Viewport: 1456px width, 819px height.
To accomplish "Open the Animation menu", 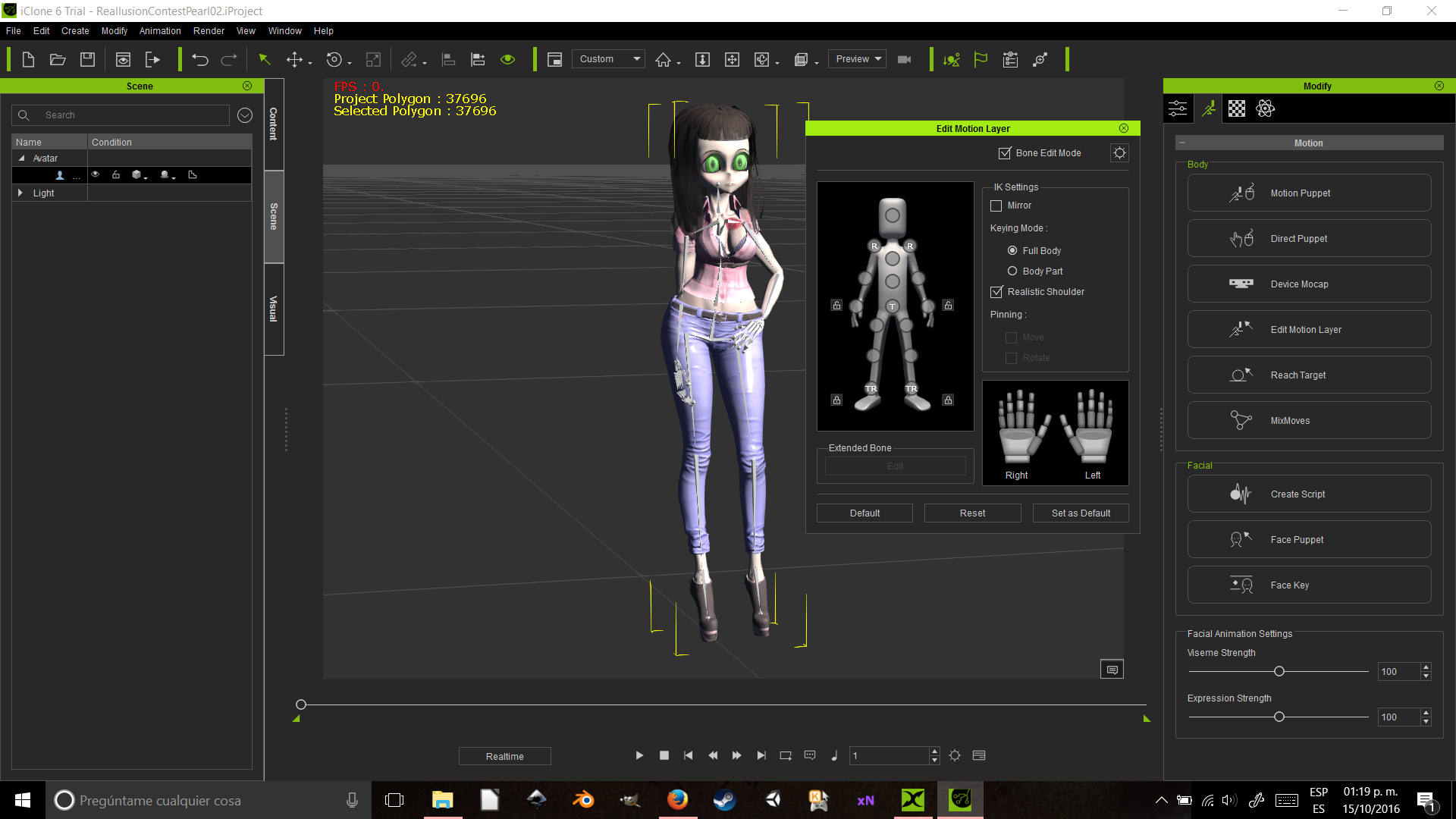I will [x=160, y=31].
